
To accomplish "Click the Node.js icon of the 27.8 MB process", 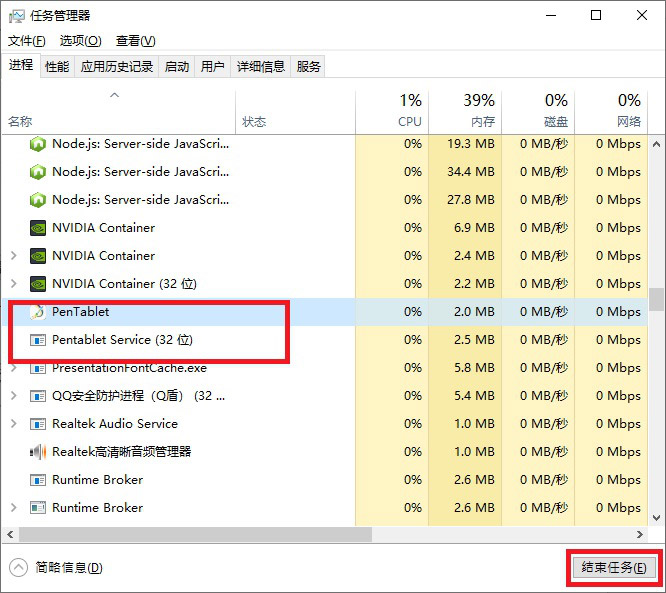I will coord(38,200).
